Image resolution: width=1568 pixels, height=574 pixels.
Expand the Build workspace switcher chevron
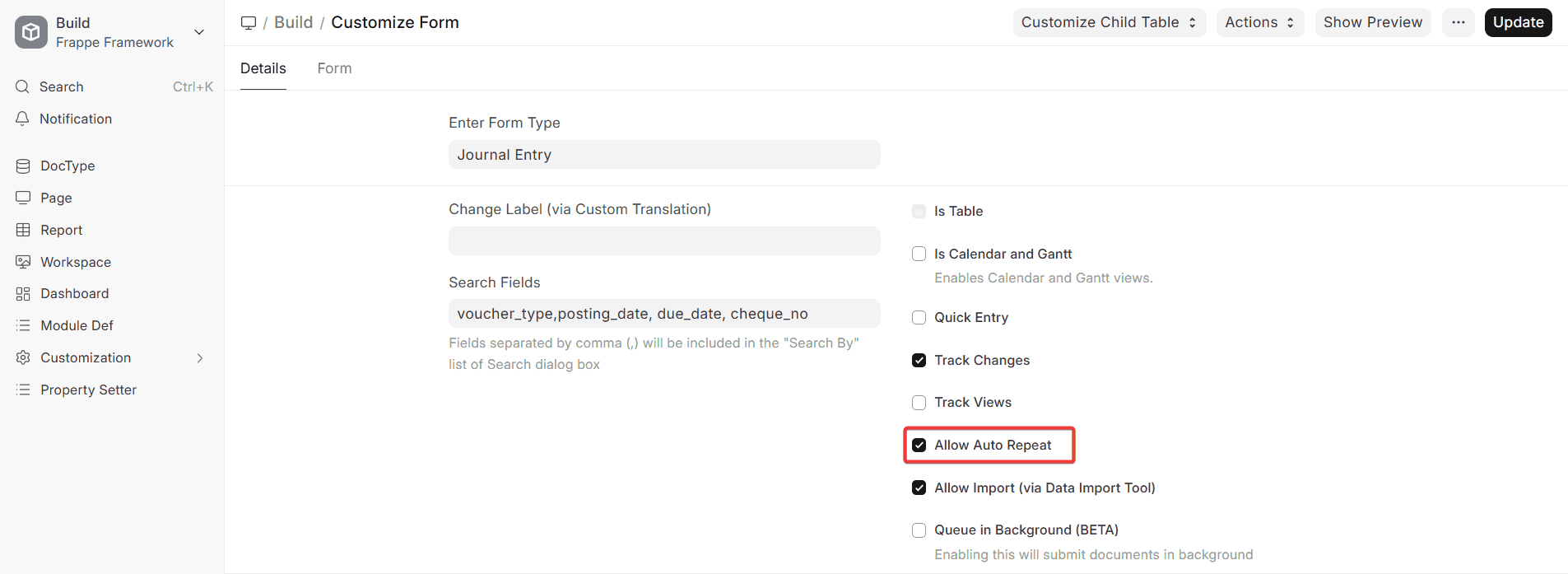[199, 32]
